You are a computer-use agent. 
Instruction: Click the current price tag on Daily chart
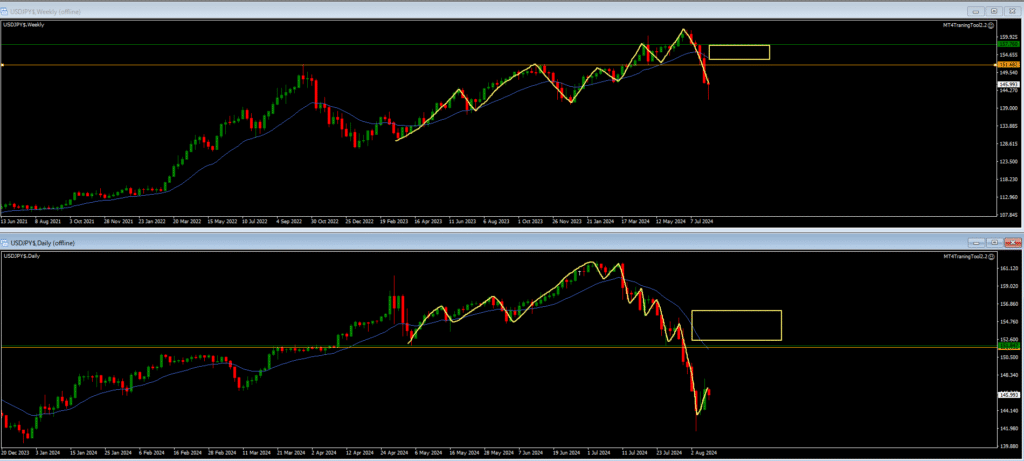click(1009, 396)
